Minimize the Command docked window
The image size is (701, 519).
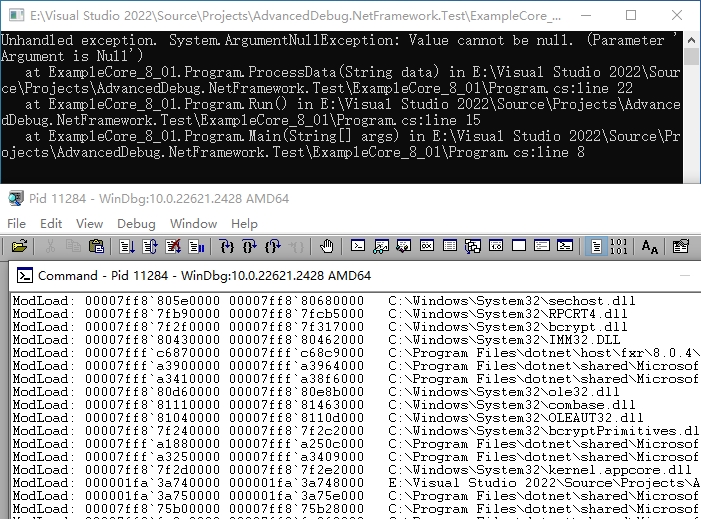click(x=685, y=275)
